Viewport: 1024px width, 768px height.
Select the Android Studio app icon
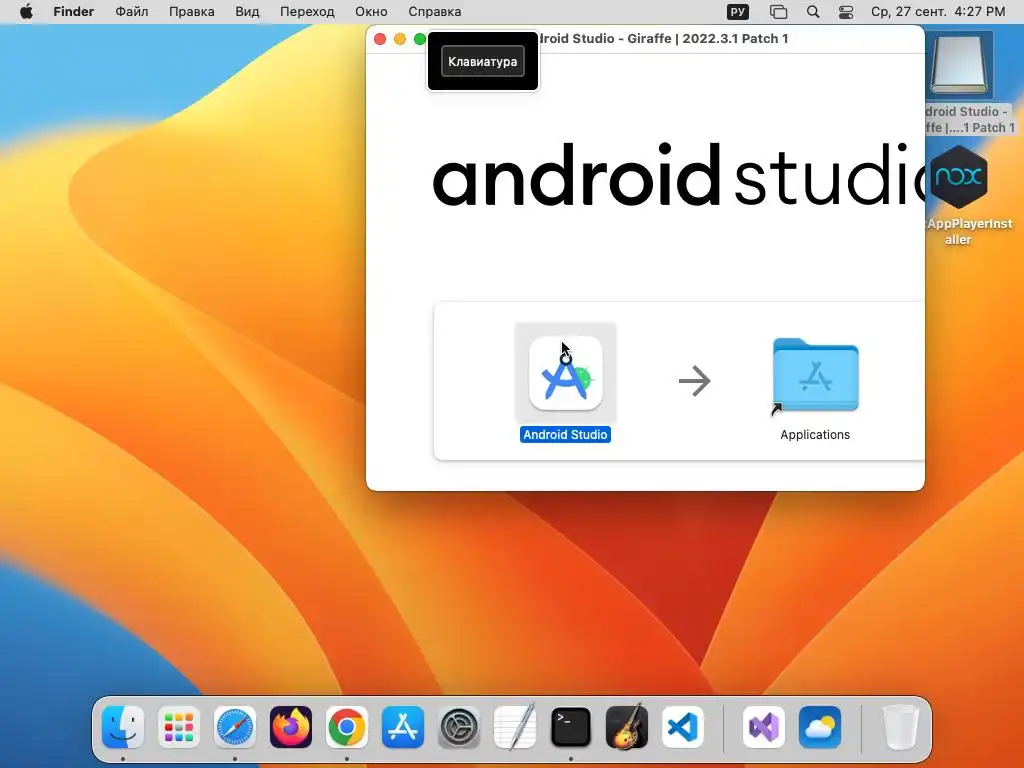tap(566, 374)
